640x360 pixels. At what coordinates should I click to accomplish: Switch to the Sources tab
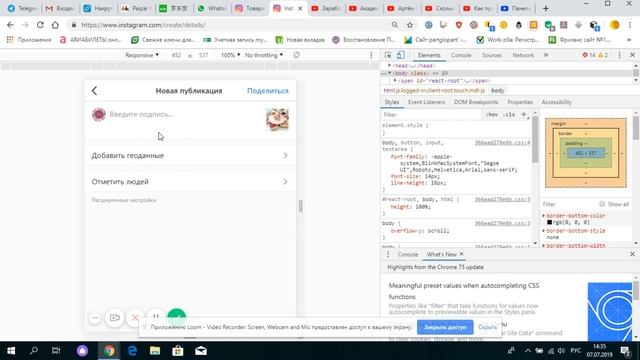pos(491,55)
